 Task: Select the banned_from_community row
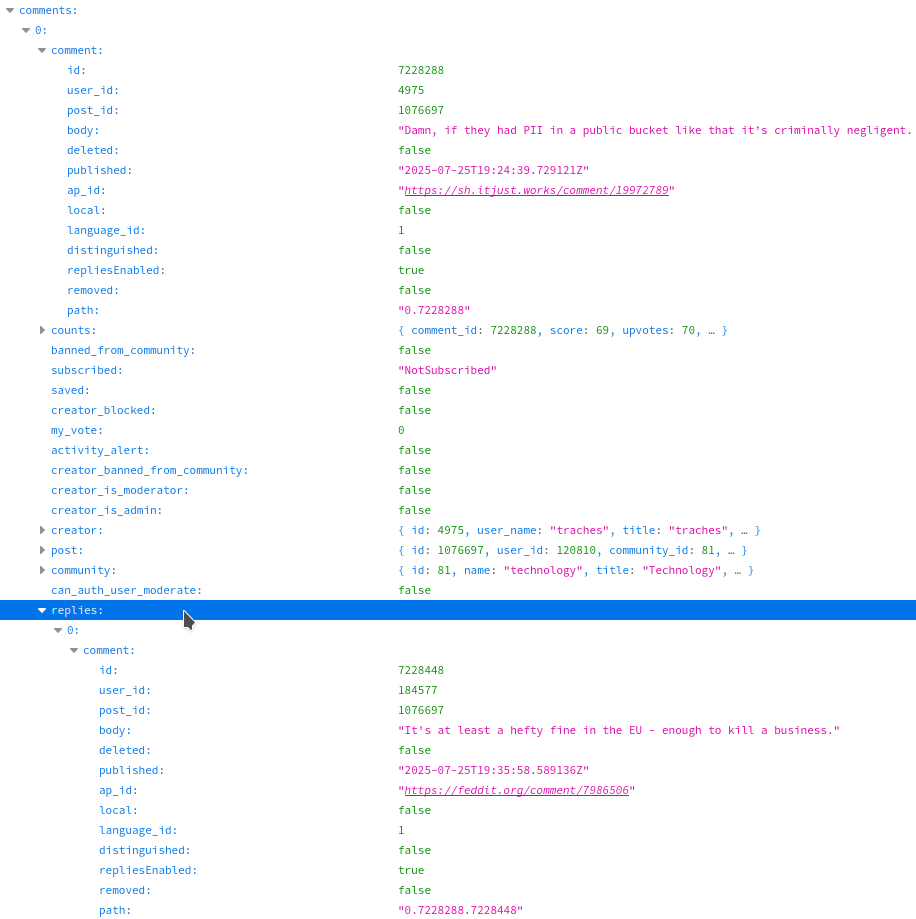(x=123, y=350)
